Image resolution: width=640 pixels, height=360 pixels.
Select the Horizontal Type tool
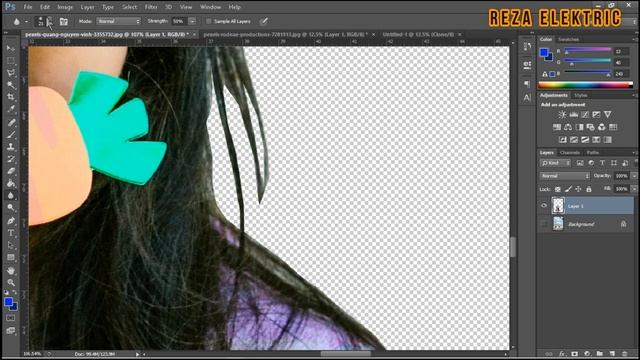pos(11,233)
